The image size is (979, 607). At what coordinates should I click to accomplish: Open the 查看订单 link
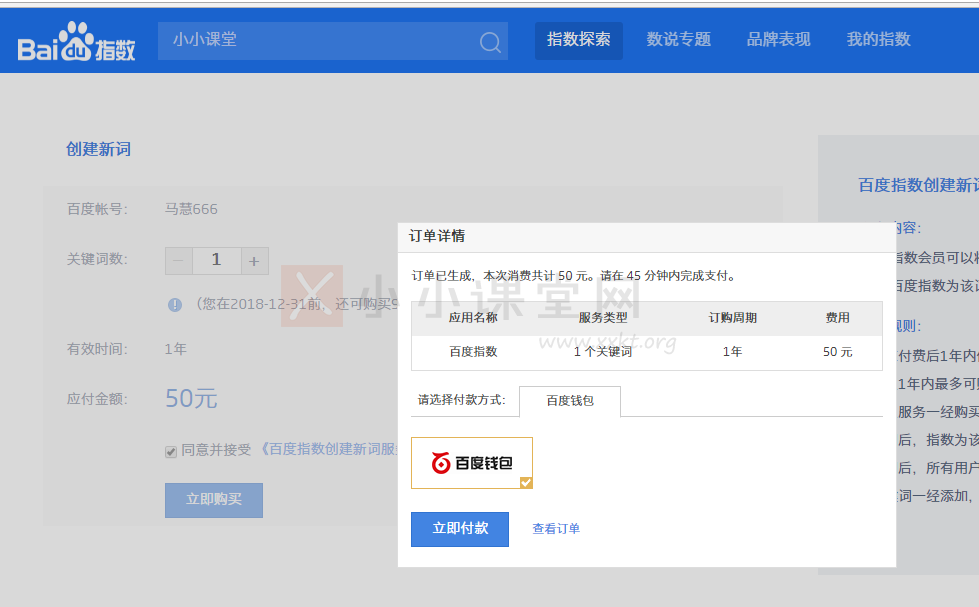(x=556, y=529)
